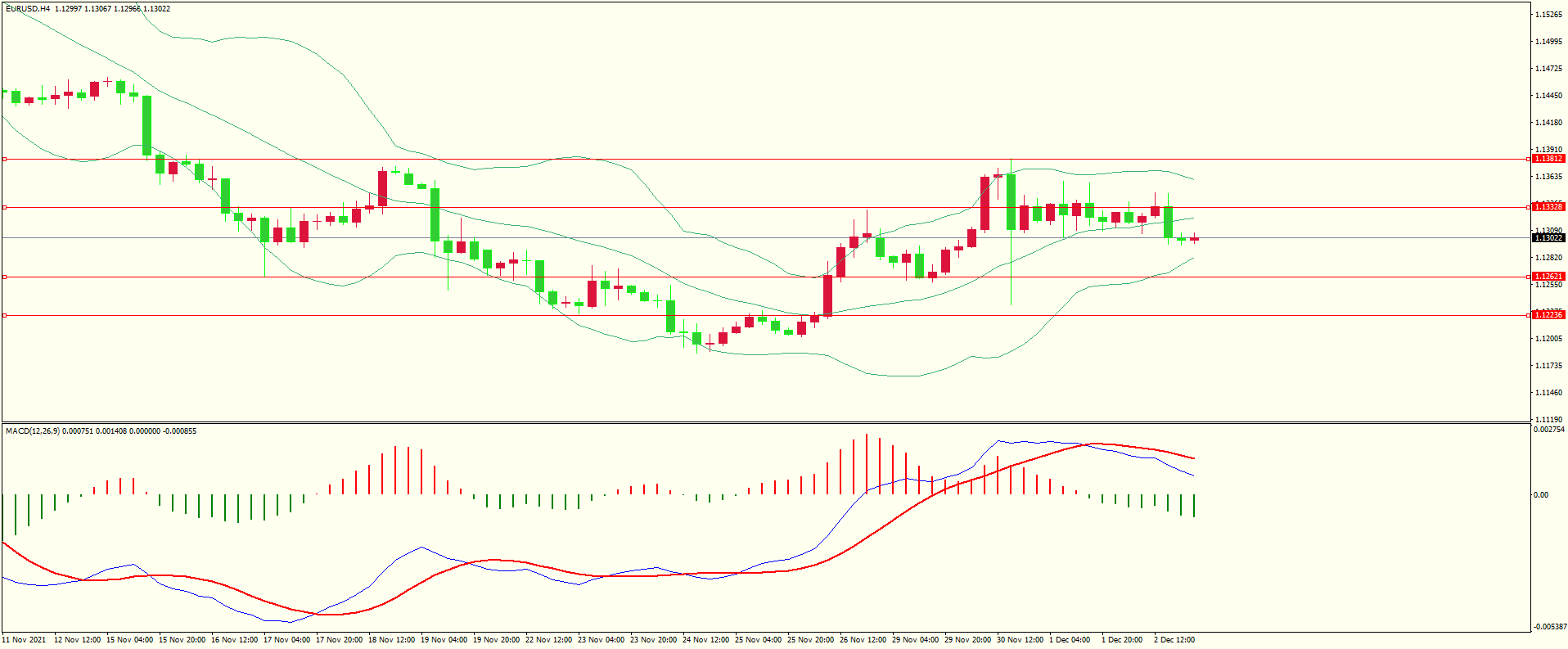Click the 29 Nov 04:00 time label
This screenshot has width=1568, height=649.
[915, 640]
